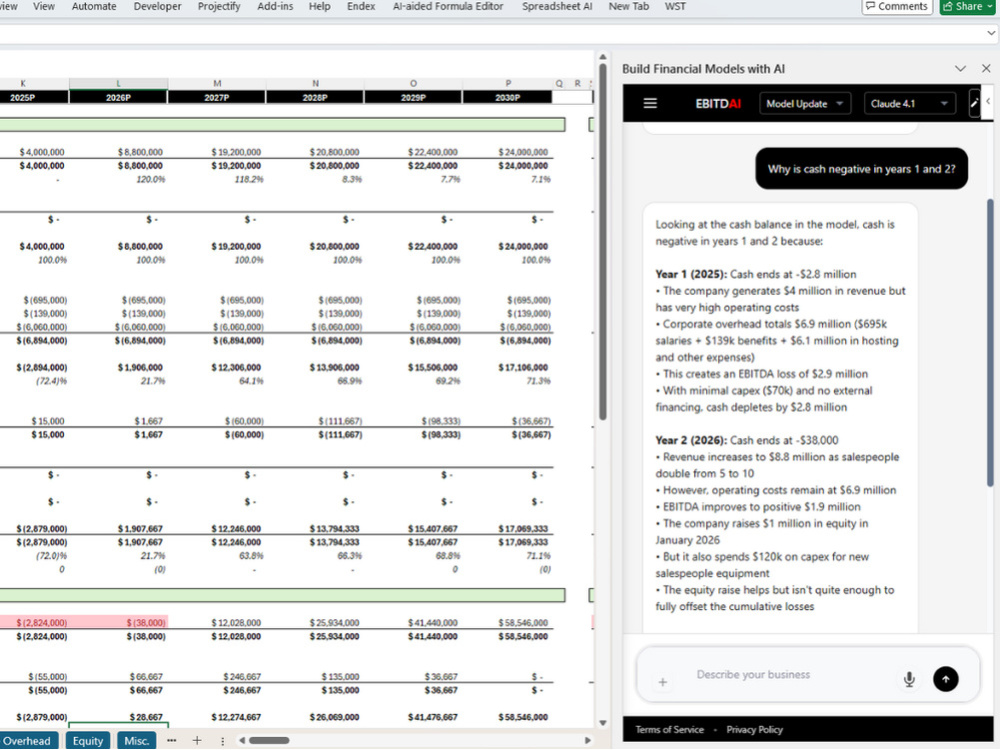Add a new worksheet with plus icon
This screenshot has width=1000, height=750.
pos(197,740)
